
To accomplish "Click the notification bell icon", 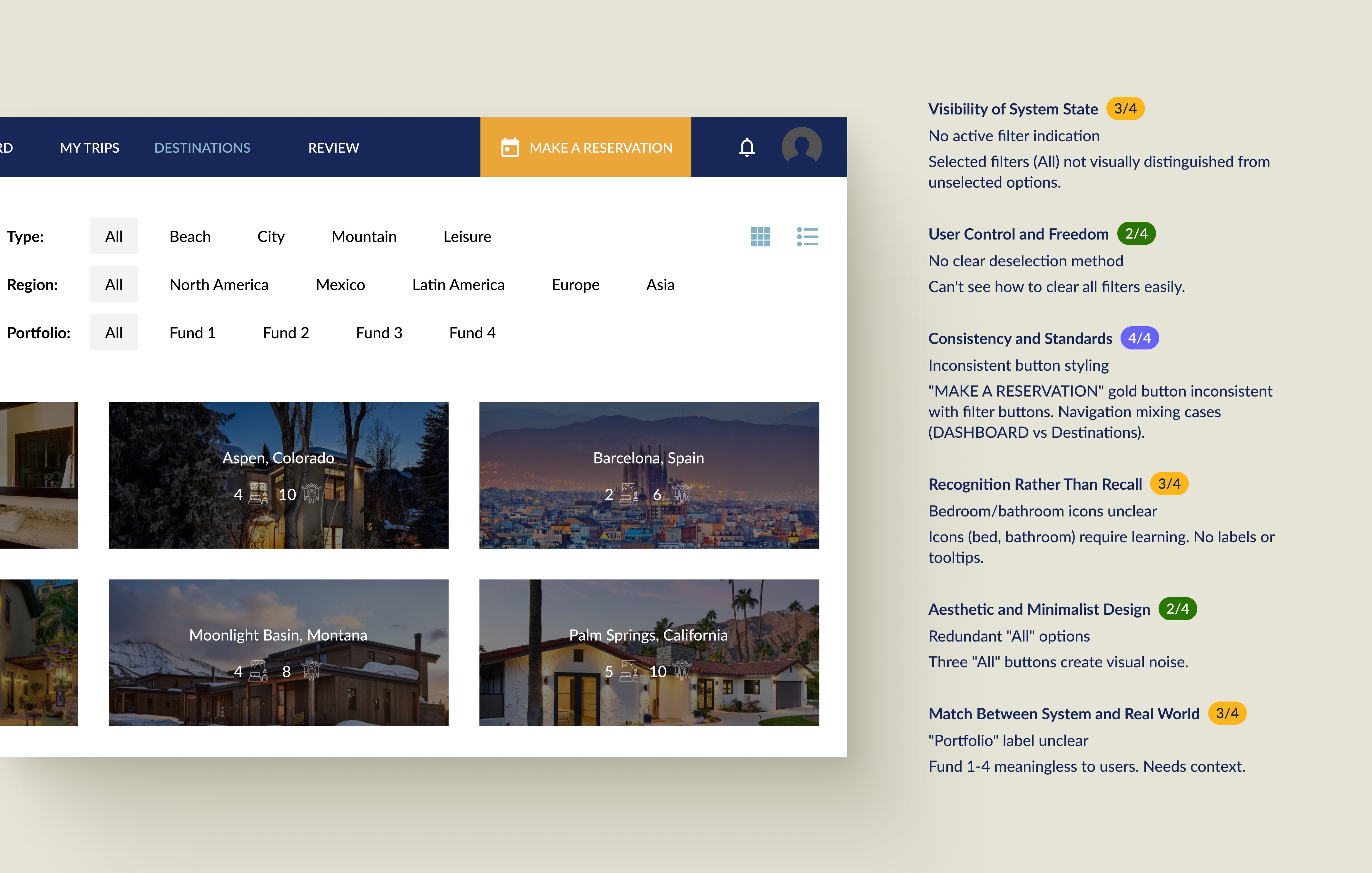I will click(746, 148).
